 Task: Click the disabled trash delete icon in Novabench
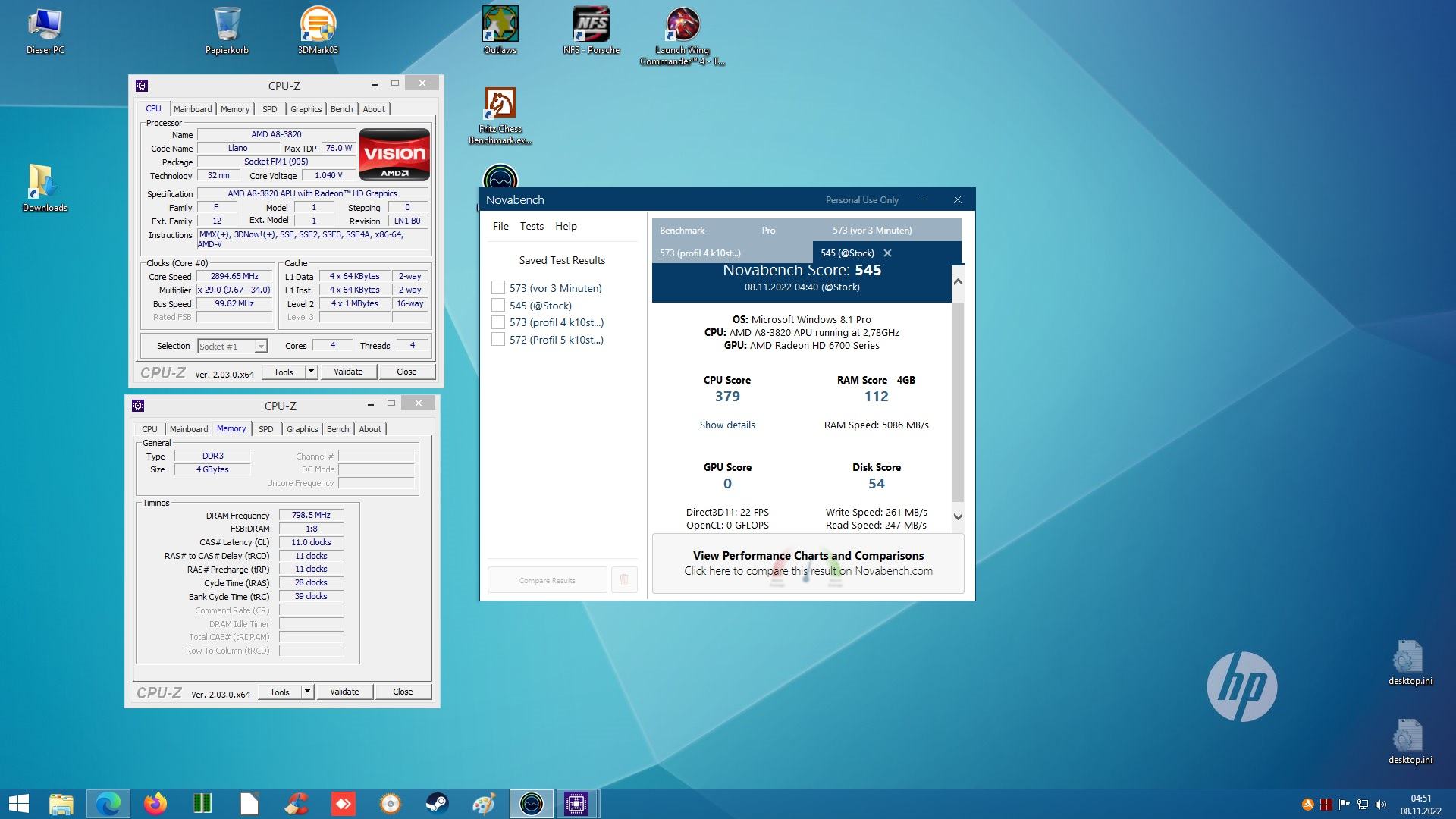pos(624,580)
